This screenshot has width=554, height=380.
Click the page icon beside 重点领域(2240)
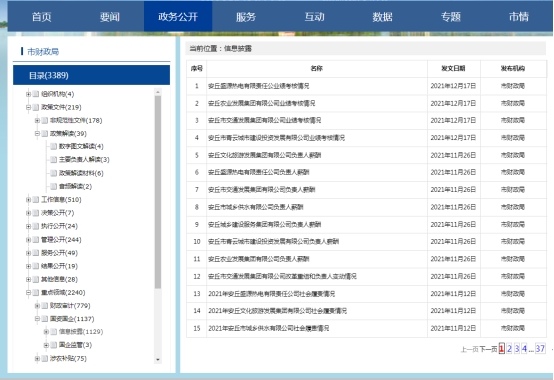coord(36,292)
